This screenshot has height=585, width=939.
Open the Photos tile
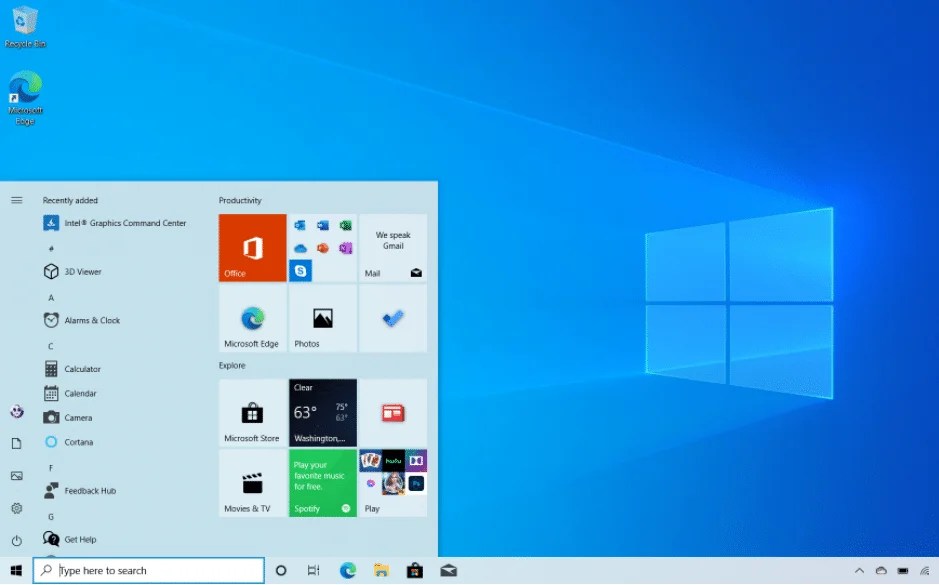(323, 318)
